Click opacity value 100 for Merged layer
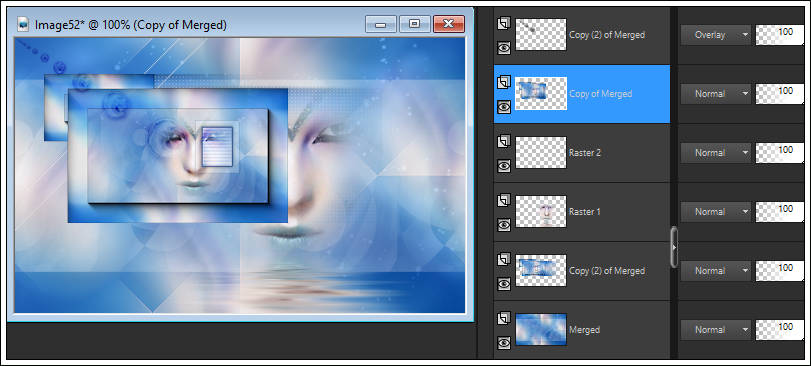The width and height of the screenshot is (811, 366). point(786,327)
